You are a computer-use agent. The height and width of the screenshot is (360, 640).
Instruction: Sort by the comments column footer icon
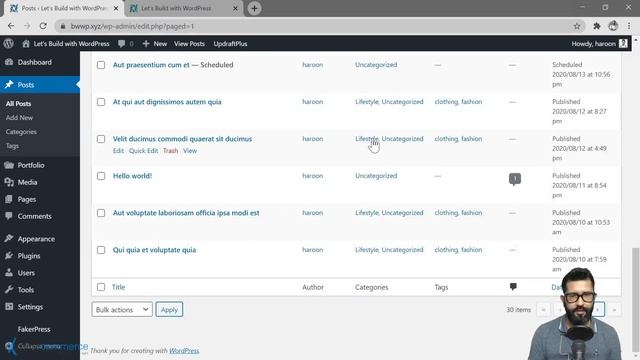513,287
